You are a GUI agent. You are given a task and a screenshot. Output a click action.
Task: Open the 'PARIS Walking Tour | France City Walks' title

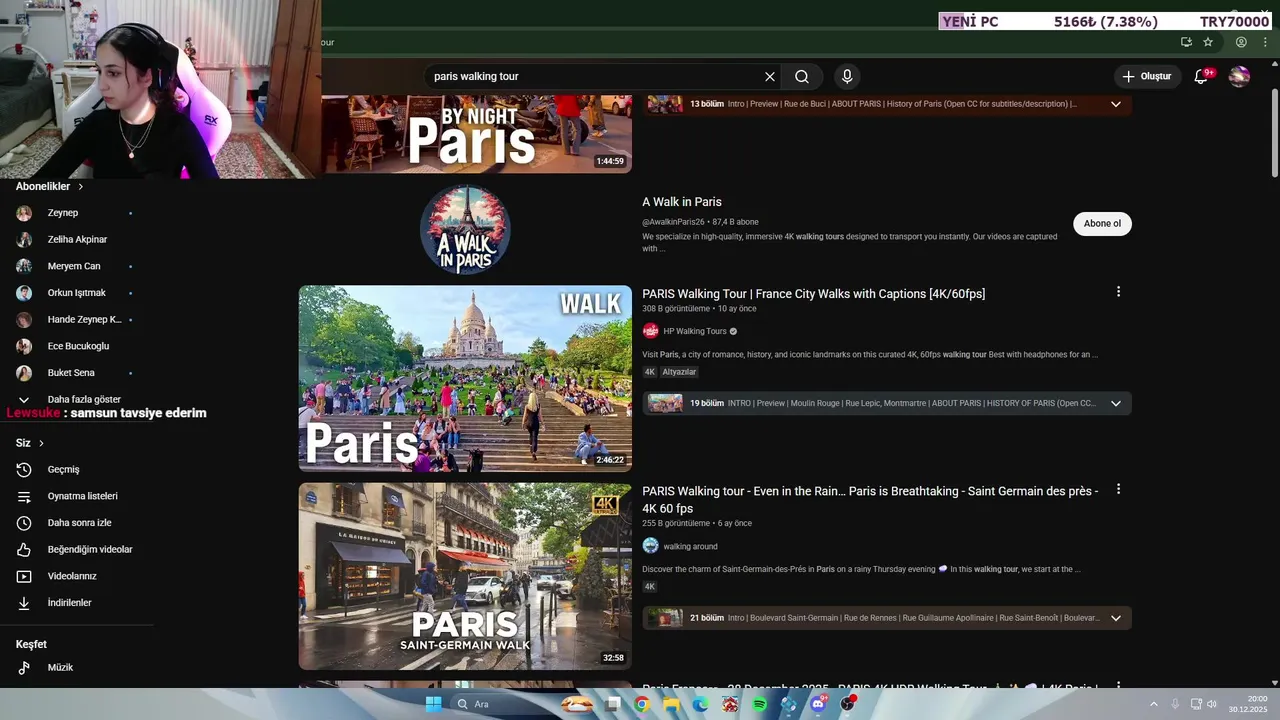(x=813, y=294)
